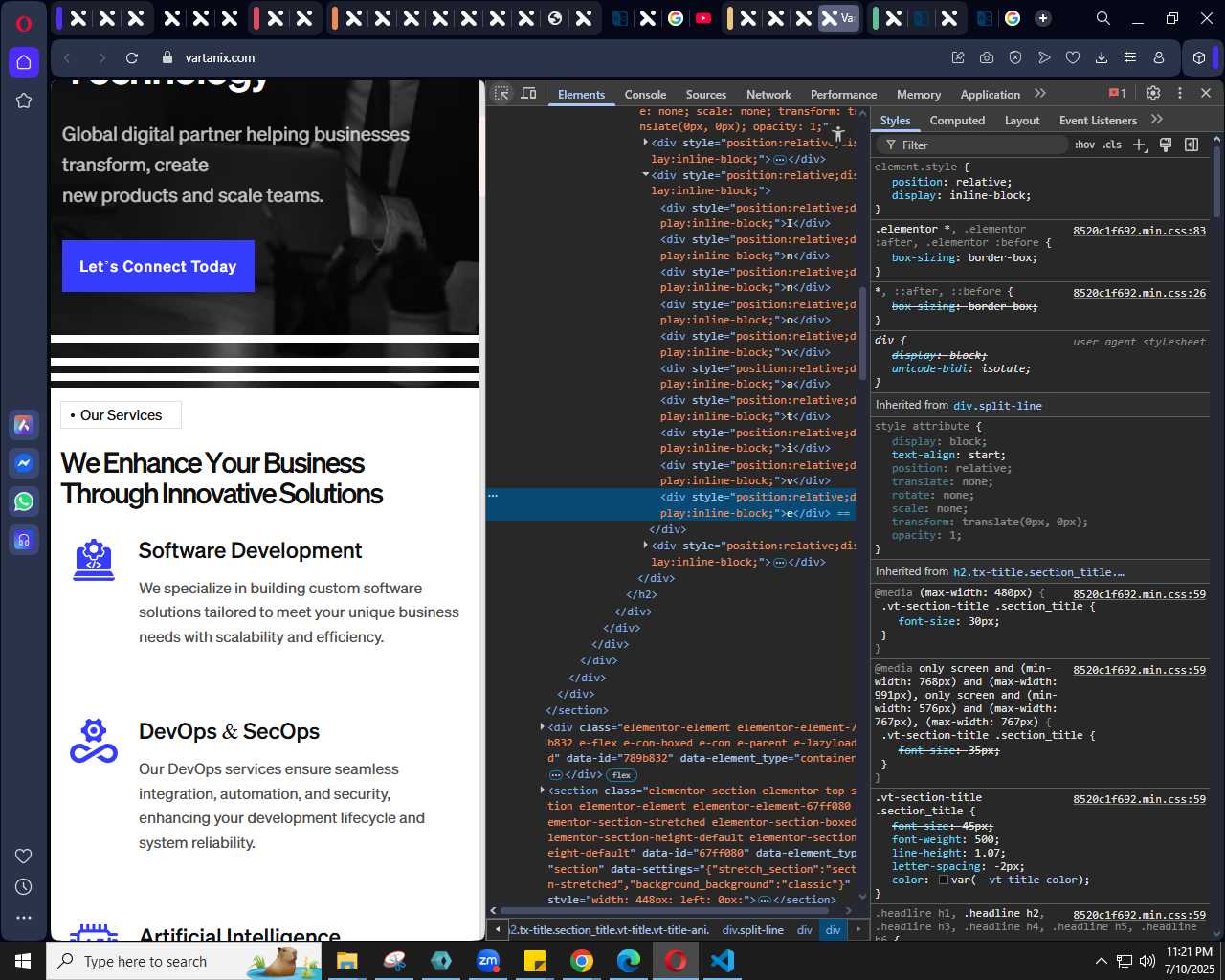Click color swatch for --vt-title-color
Viewport: 1225px width, 980px height.
pyautogui.click(x=944, y=880)
